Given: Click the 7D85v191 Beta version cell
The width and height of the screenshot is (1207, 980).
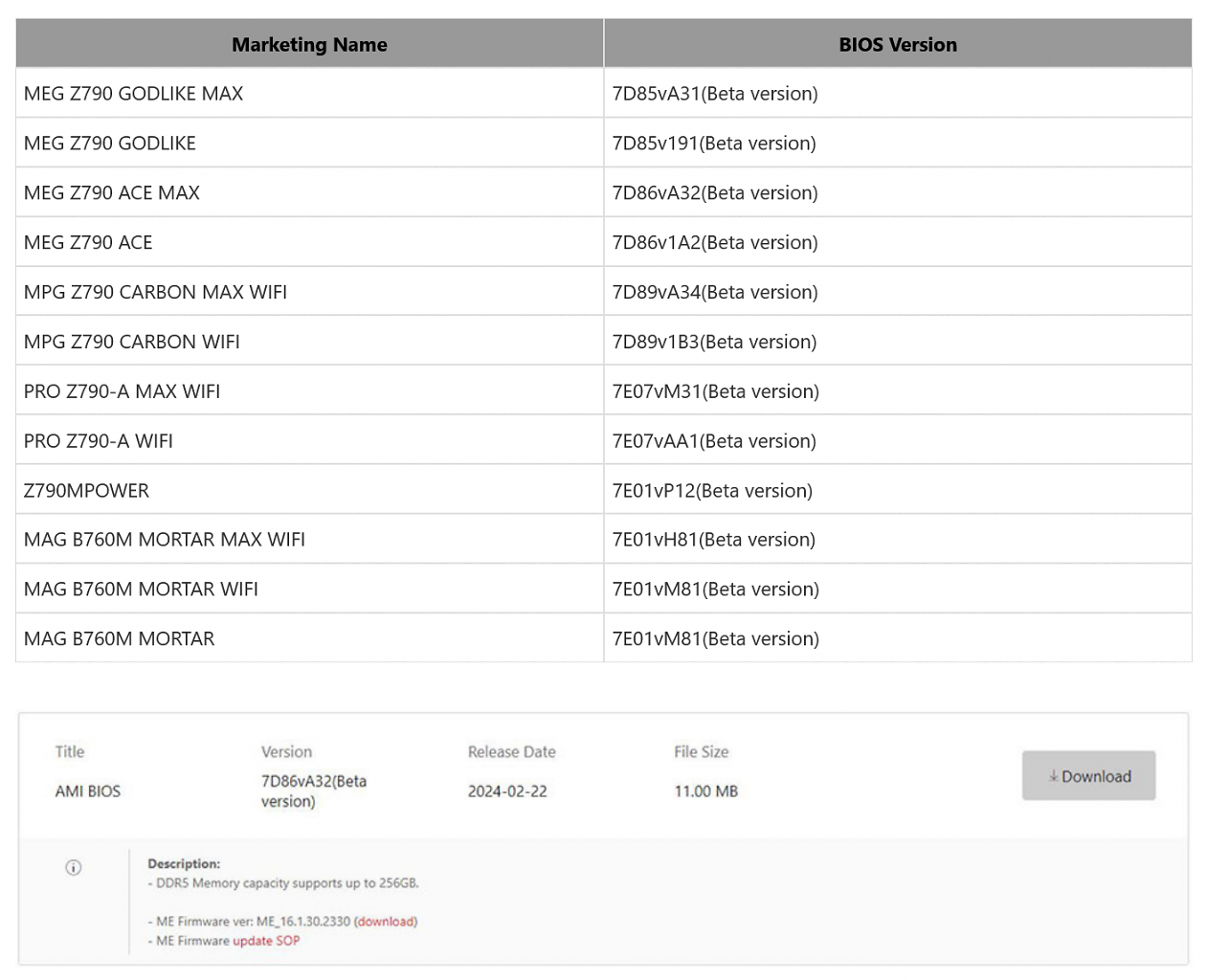Looking at the screenshot, I should point(898,144).
